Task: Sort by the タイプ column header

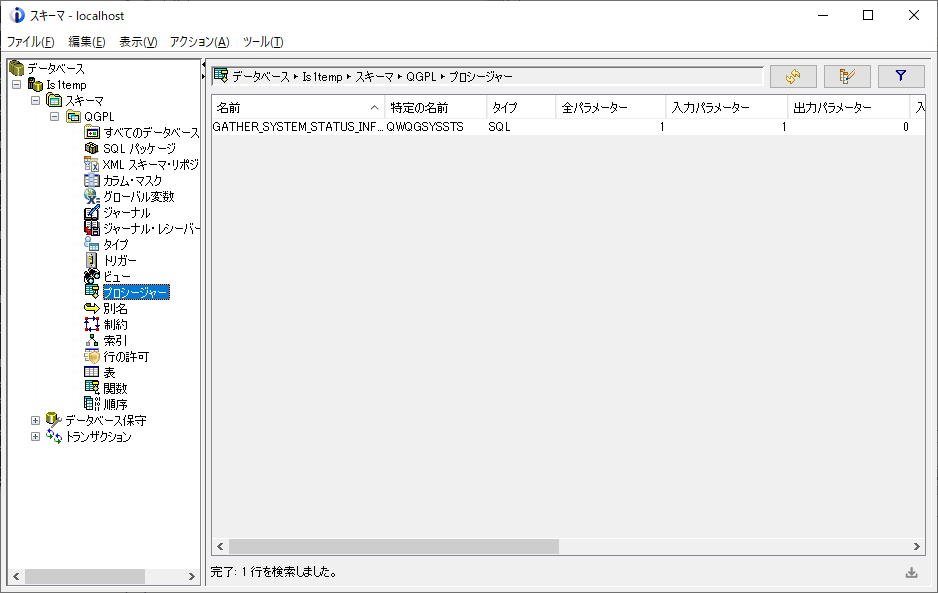Action: click(x=521, y=108)
